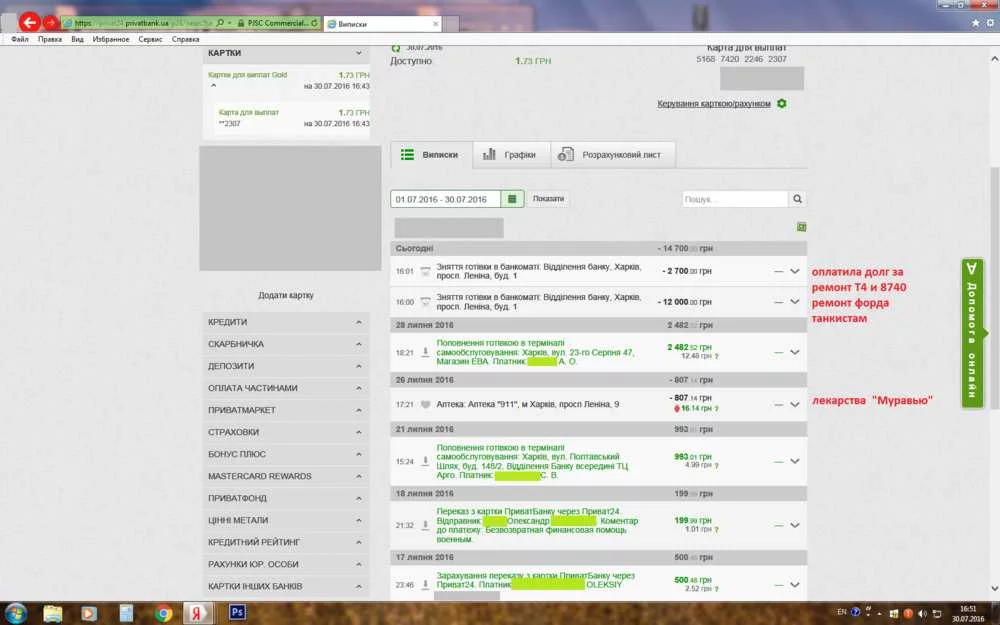Click the download icon on 18:21 transaction
1000x625 pixels.
click(425, 352)
